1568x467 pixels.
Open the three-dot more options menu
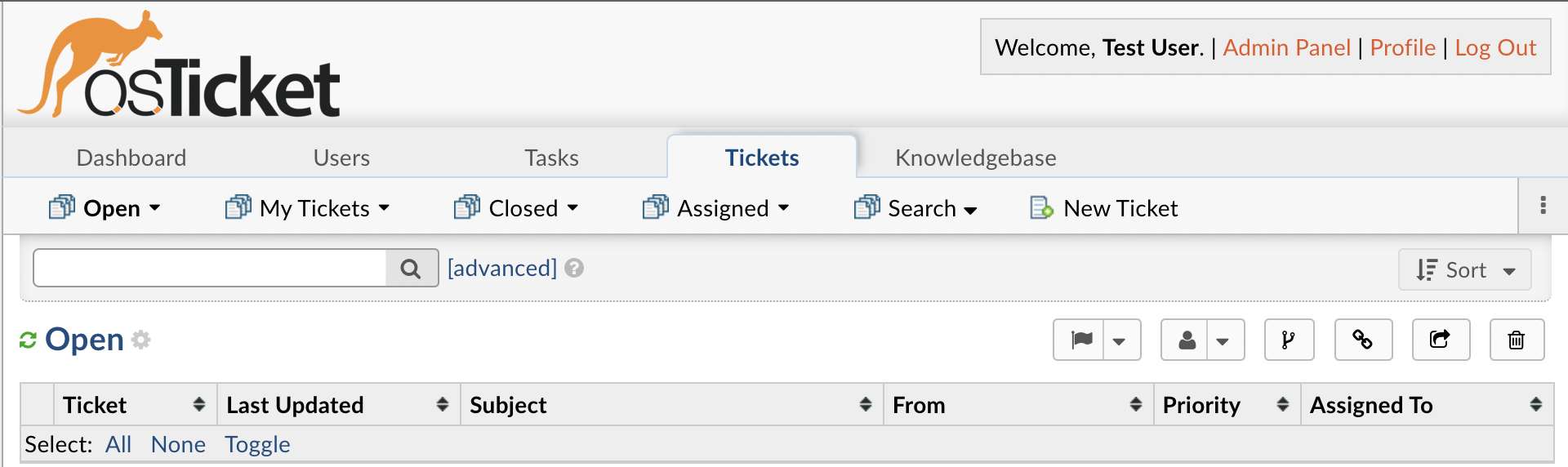pyautogui.click(x=1543, y=206)
